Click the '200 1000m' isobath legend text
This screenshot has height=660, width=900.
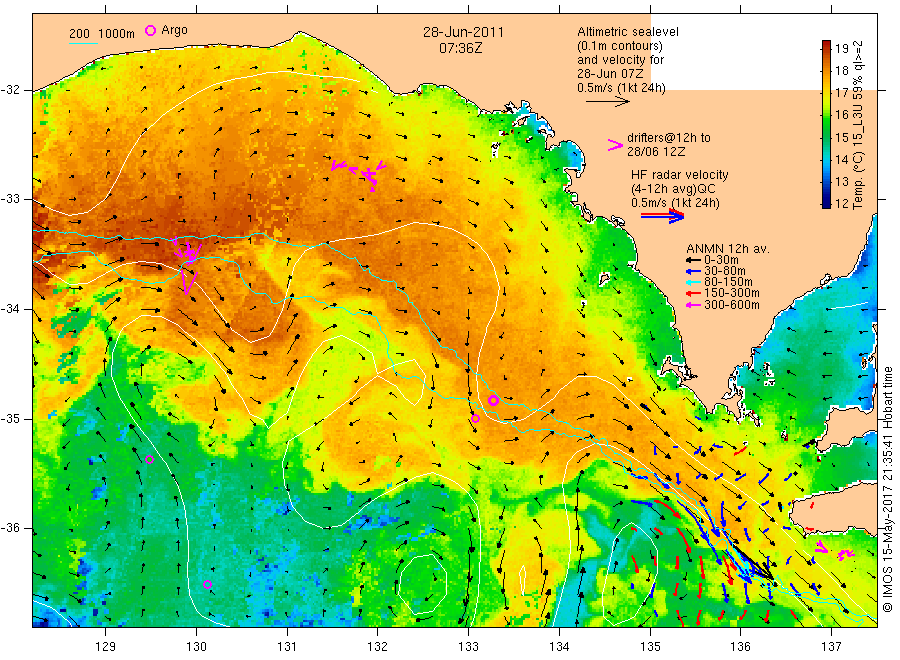click(102, 34)
